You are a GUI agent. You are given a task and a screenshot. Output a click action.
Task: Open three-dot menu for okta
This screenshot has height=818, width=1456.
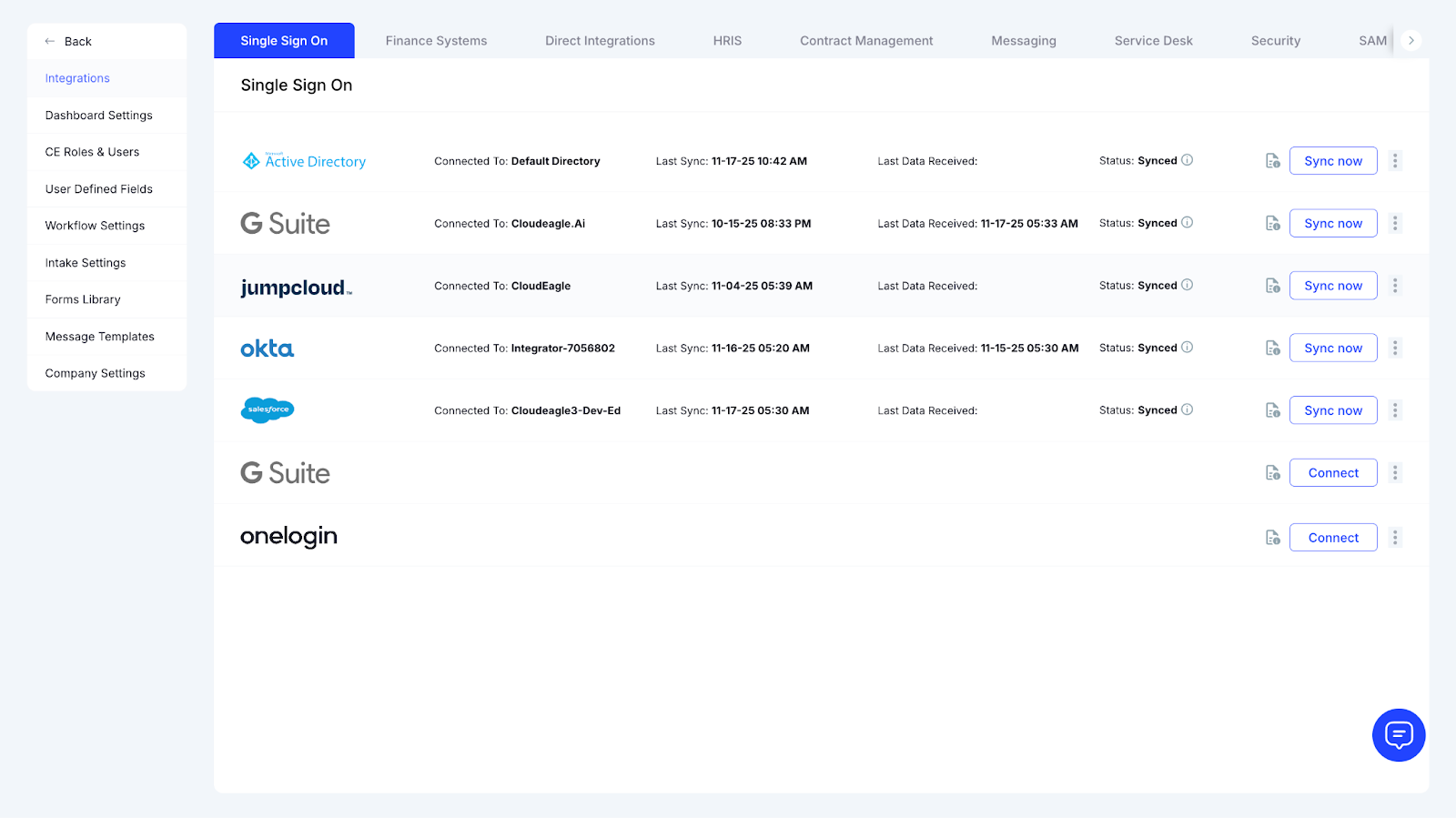pyautogui.click(x=1395, y=348)
